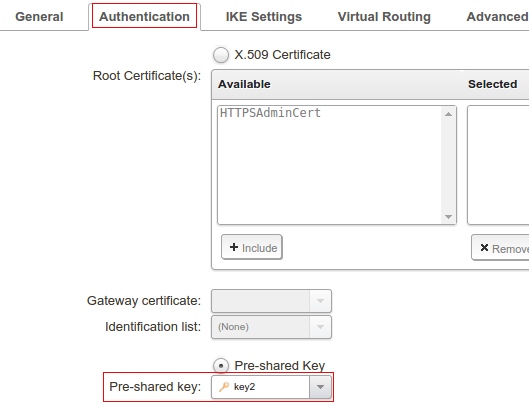The height and width of the screenshot is (404, 529).
Task: Open the IKE Settings tab
Action: pos(264,17)
